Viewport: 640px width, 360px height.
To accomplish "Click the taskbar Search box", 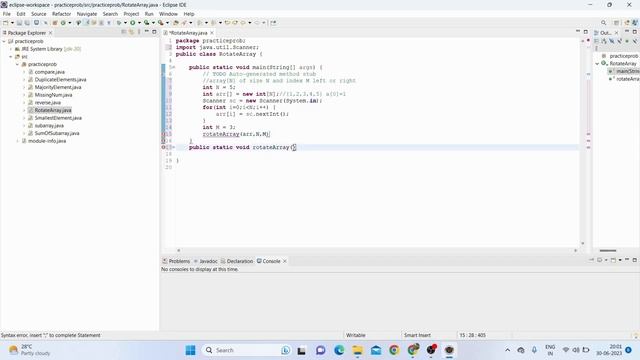I will pyautogui.click(x=246, y=350).
